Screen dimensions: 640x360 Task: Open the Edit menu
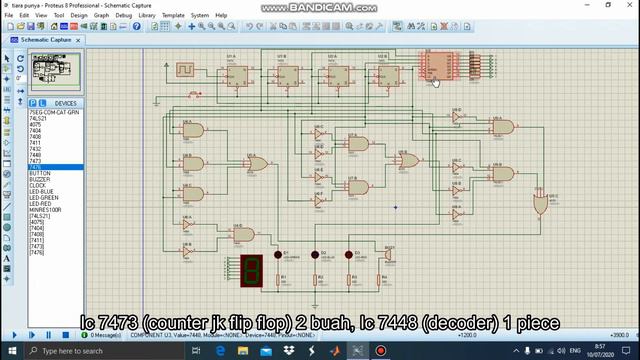(x=24, y=15)
